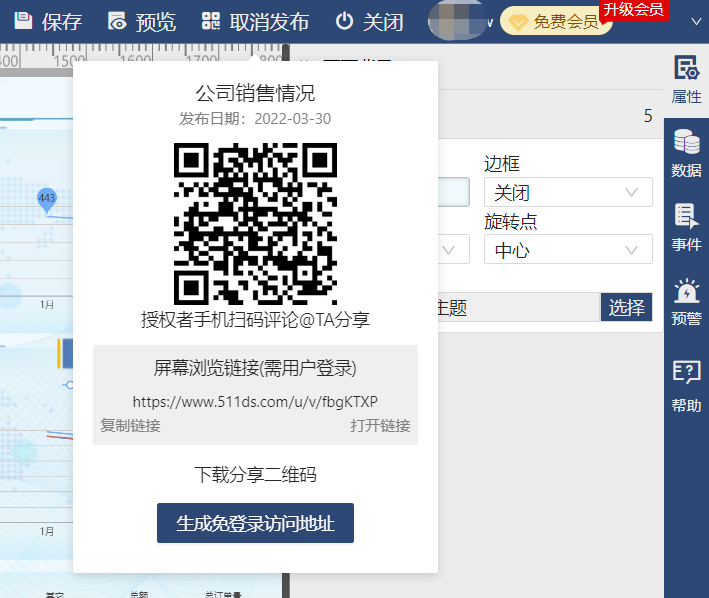The width and height of the screenshot is (709, 598).
Task: Click Download Share QR Code (下载分享二维码)
Action: tap(255, 475)
